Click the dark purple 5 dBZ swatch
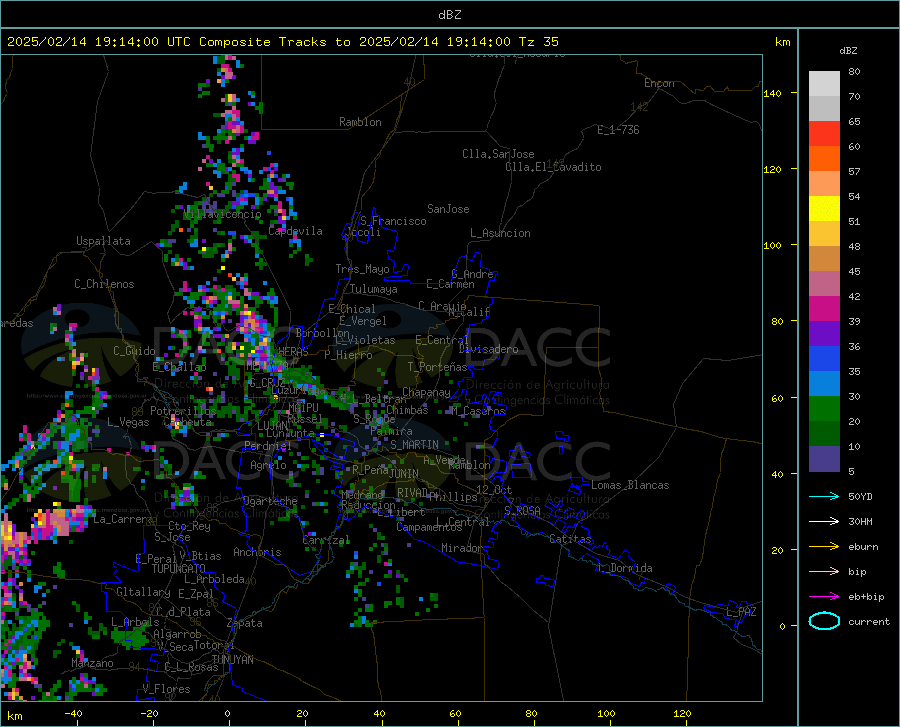This screenshot has width=900, height=727. click(x=824, y=459)
